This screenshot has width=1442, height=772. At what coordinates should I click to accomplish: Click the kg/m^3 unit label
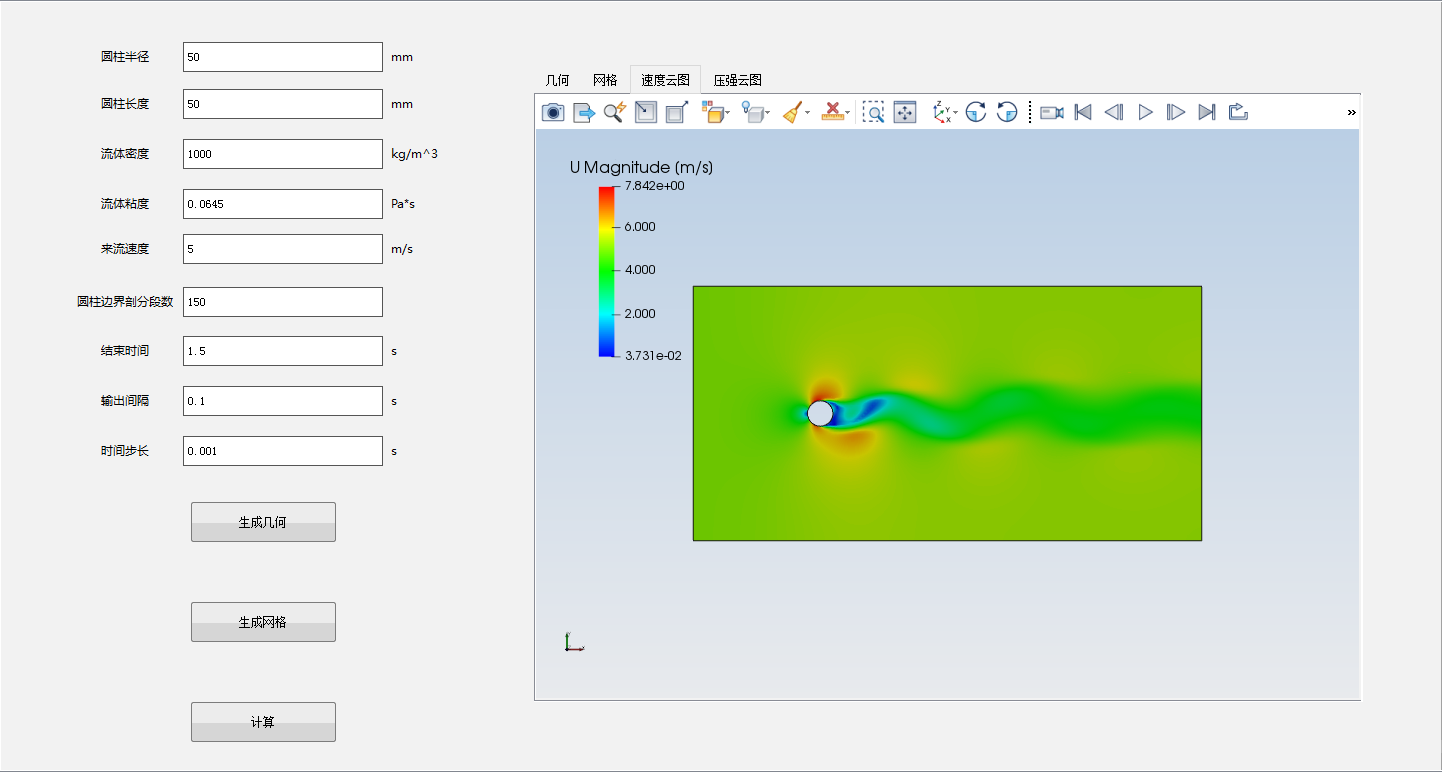[x=414, y=154]
